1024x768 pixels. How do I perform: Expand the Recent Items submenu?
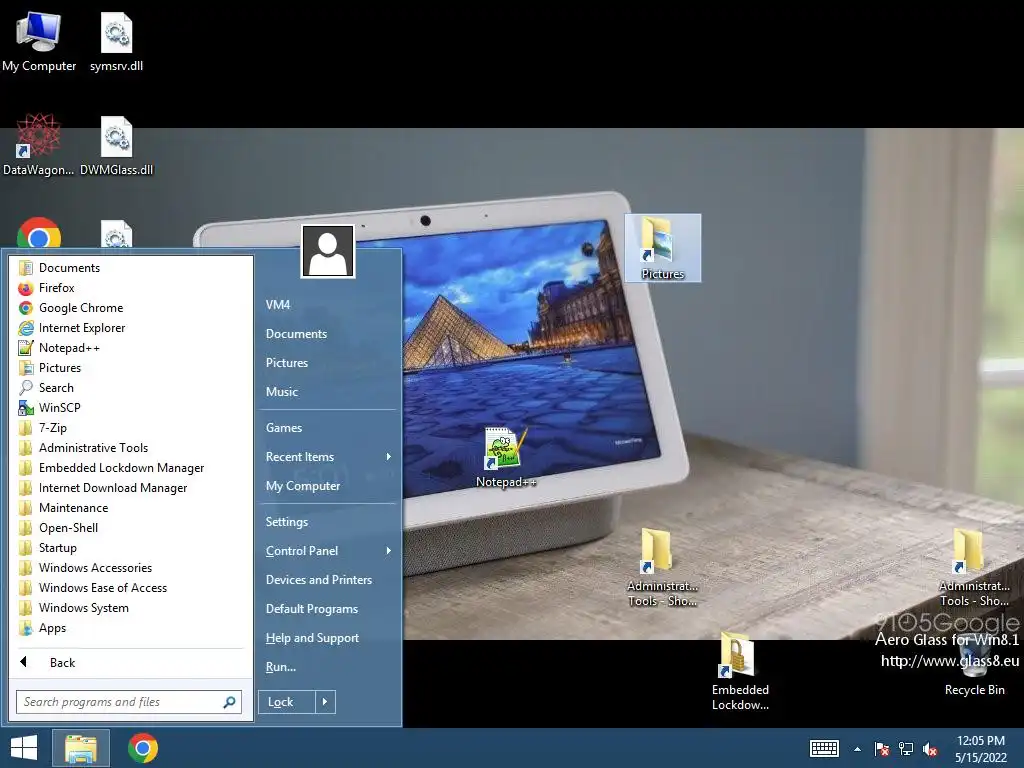[x=328, y=457]
